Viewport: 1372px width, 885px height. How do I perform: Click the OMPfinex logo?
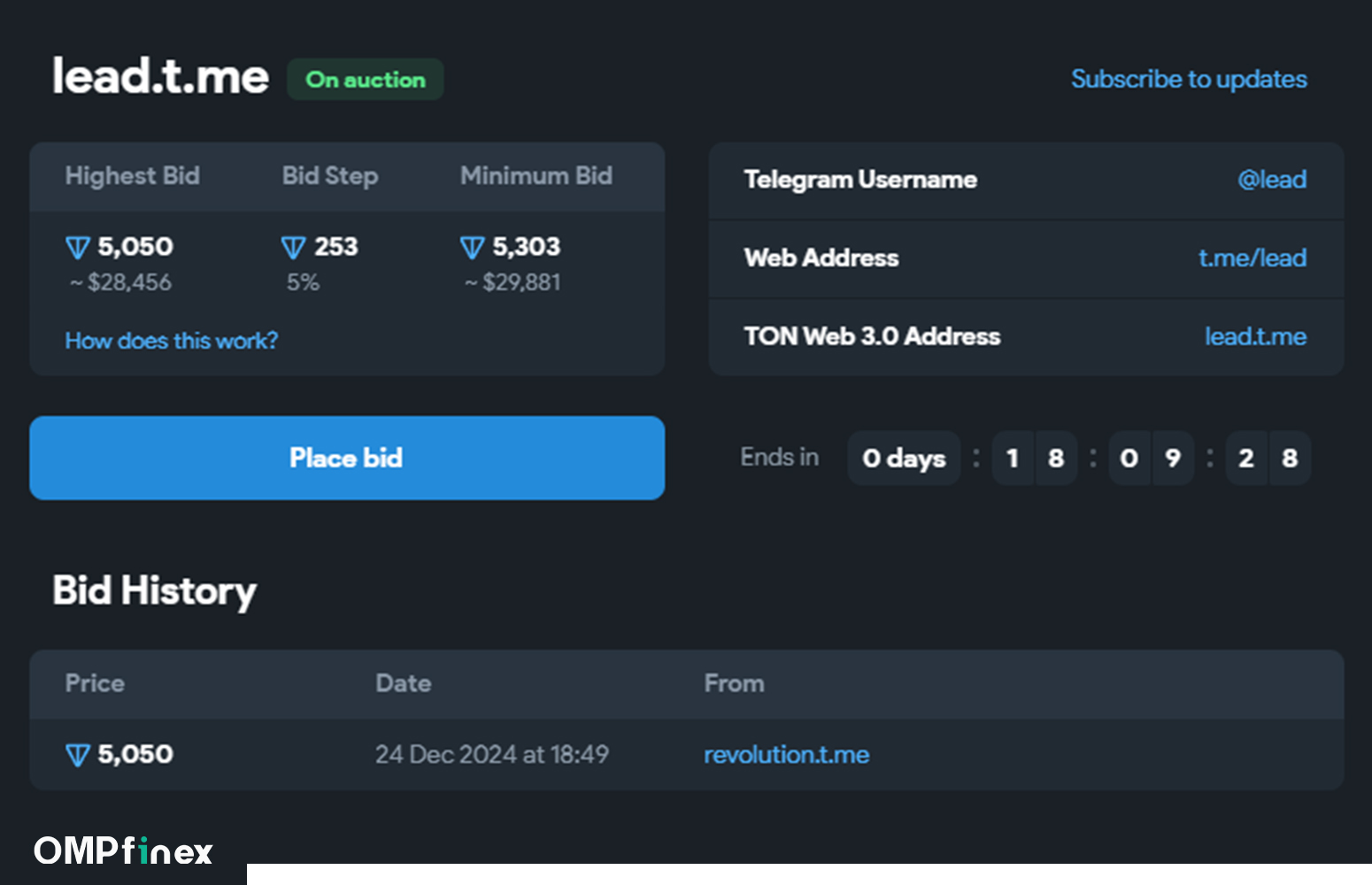[123, 851]
